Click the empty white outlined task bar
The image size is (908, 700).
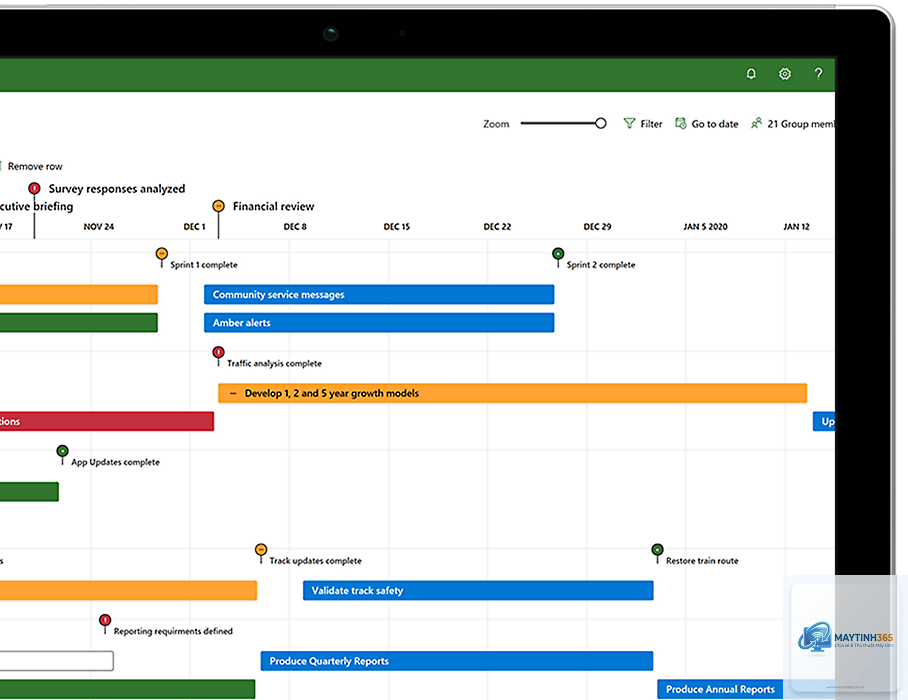(x=57, y=661)
